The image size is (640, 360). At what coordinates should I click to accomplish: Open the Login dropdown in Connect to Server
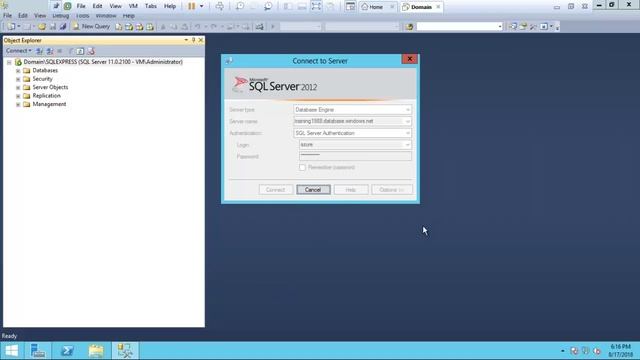click(407, 145)
